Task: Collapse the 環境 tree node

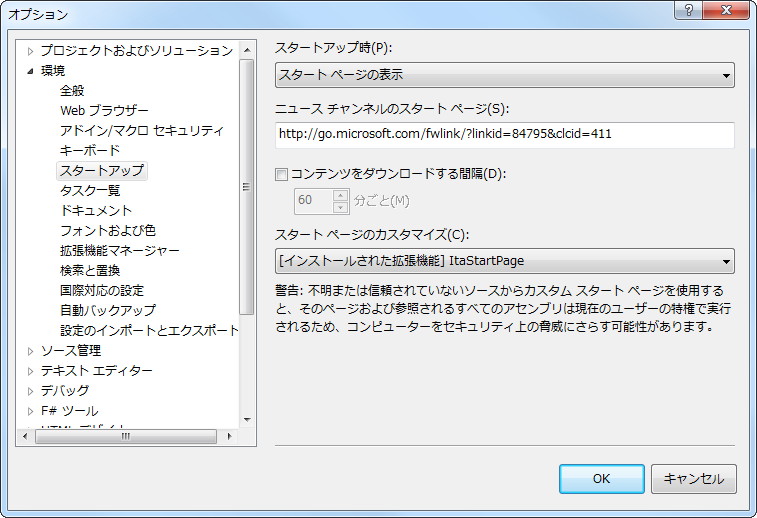Action: pos(30,71)
